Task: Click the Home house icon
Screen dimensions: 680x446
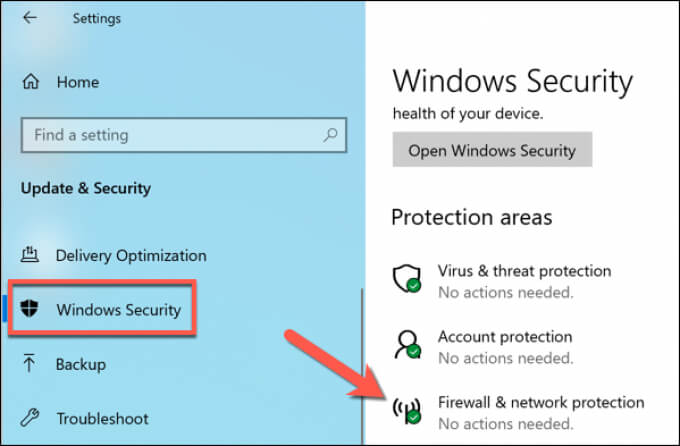Action: [x=31, y=84]
